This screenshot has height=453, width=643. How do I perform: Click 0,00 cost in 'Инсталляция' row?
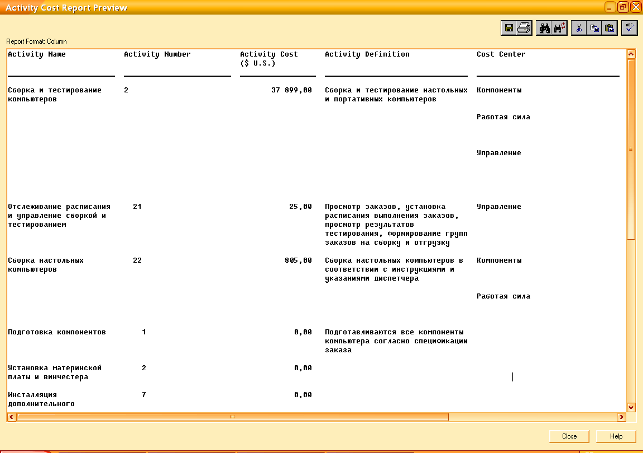click(303, 394)
